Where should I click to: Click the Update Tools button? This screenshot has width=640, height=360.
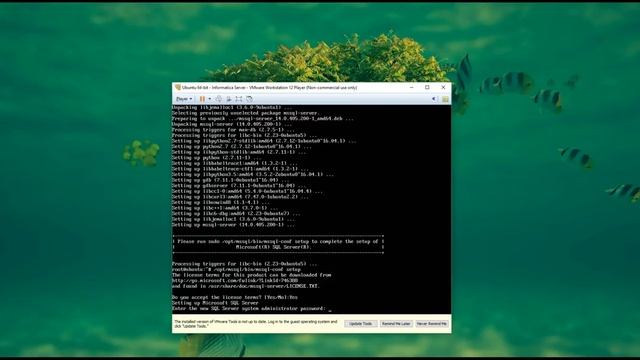360,324
